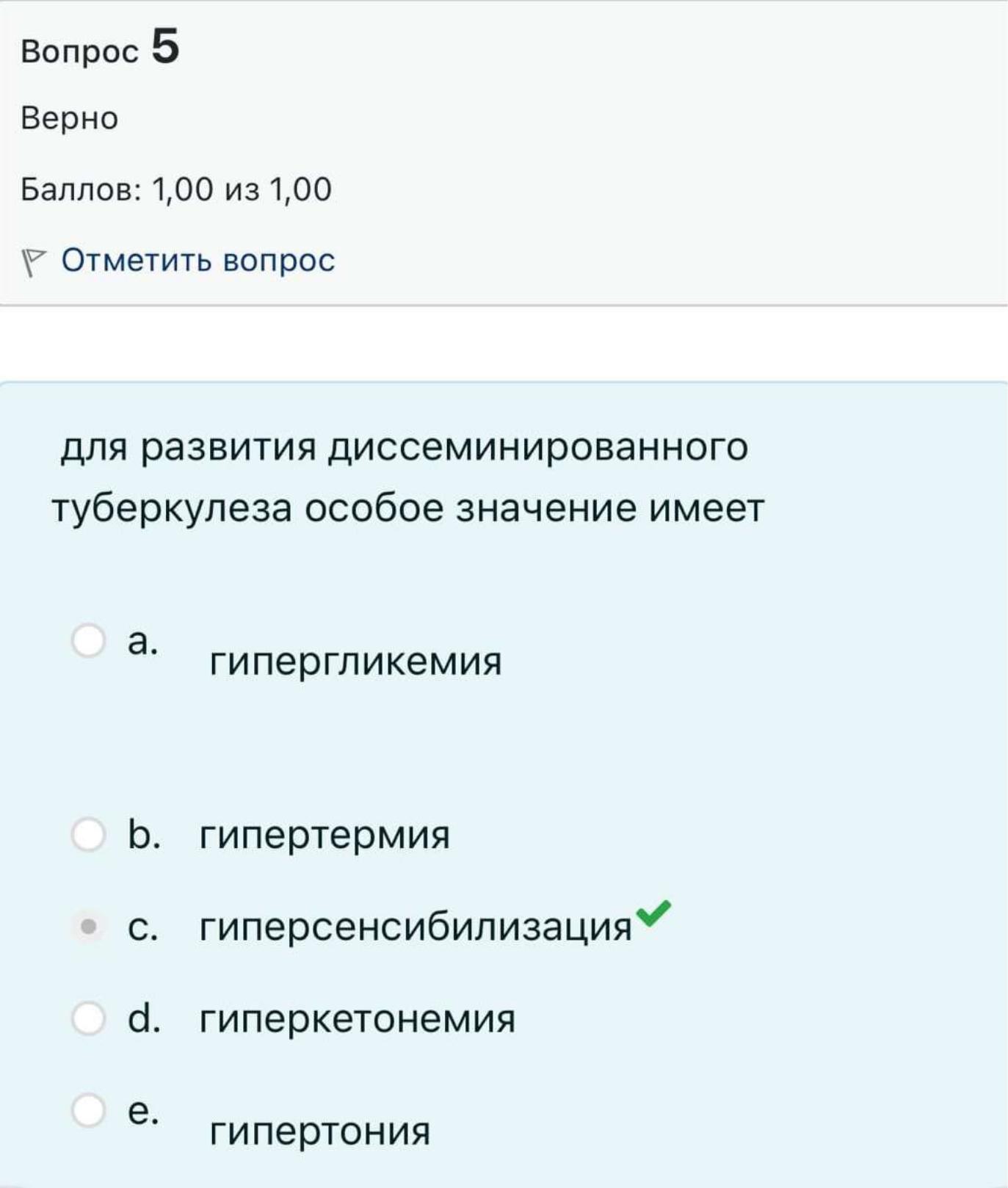Choose answer text гипертония
Image resolution: width=1008 pixels, height=1188 pixels.
pos(320,1131)
